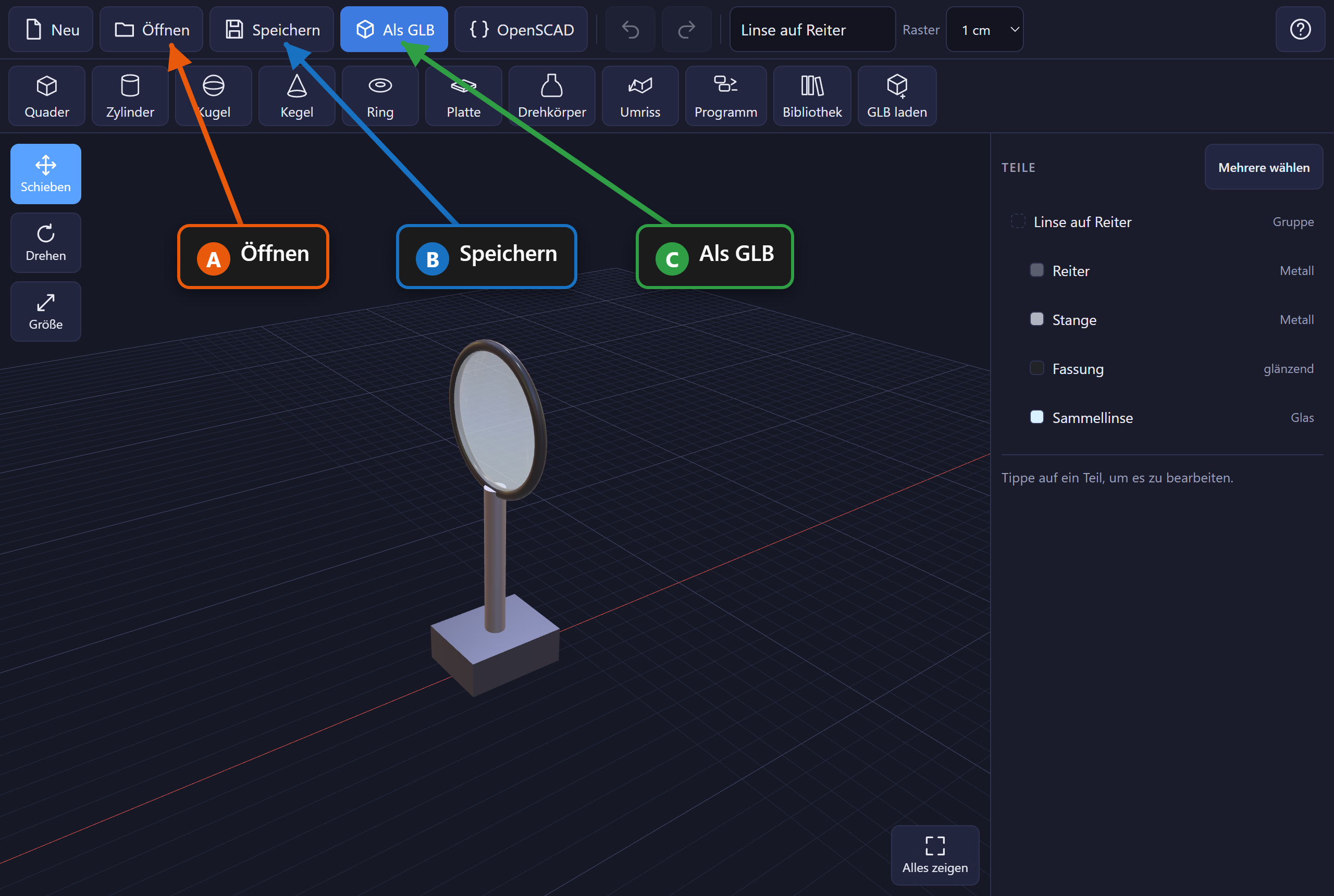
Task: Insert a Ring shape
Action: (380, 96)
